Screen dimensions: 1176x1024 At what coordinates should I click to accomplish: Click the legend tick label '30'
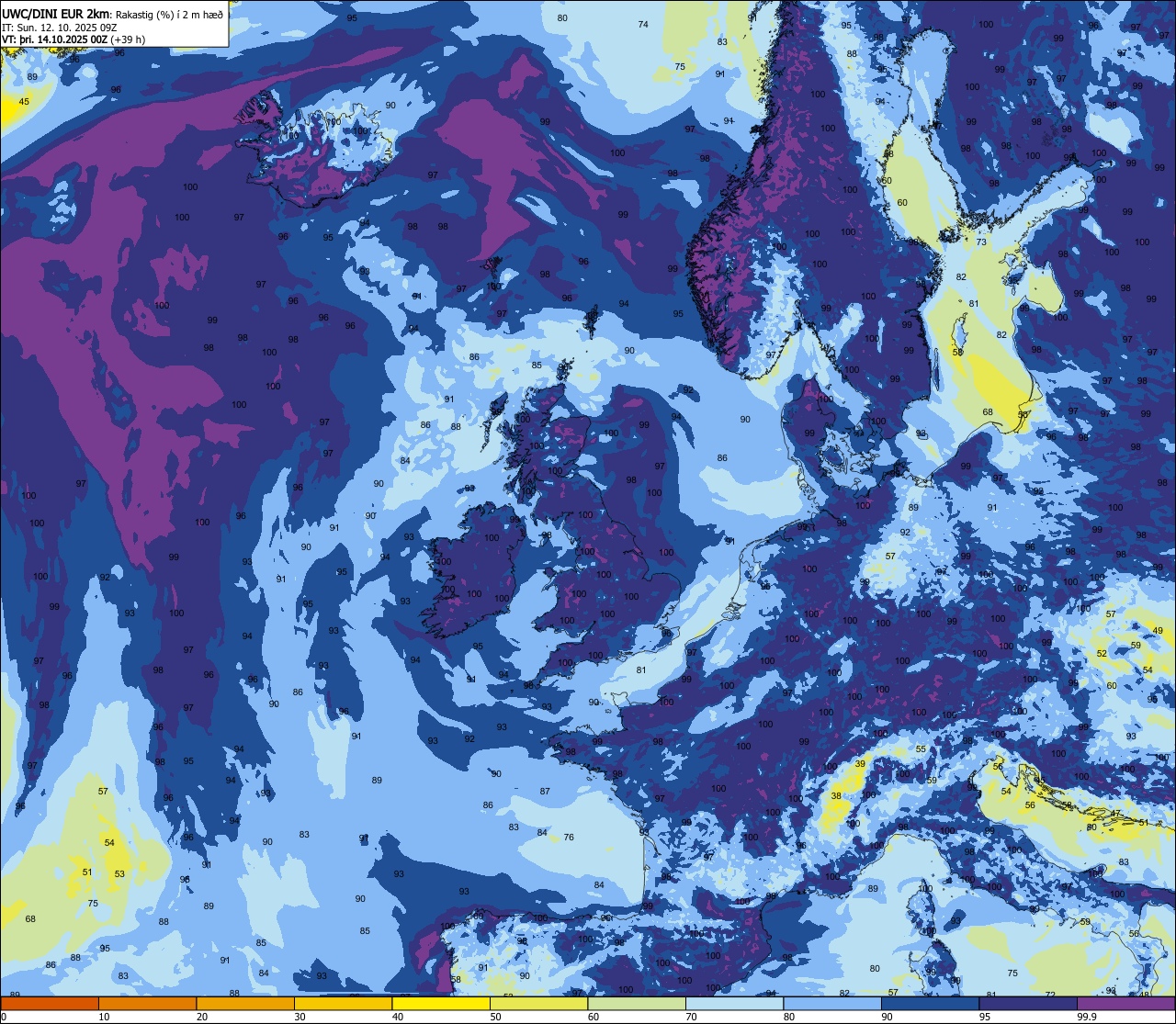(300, 1017)
